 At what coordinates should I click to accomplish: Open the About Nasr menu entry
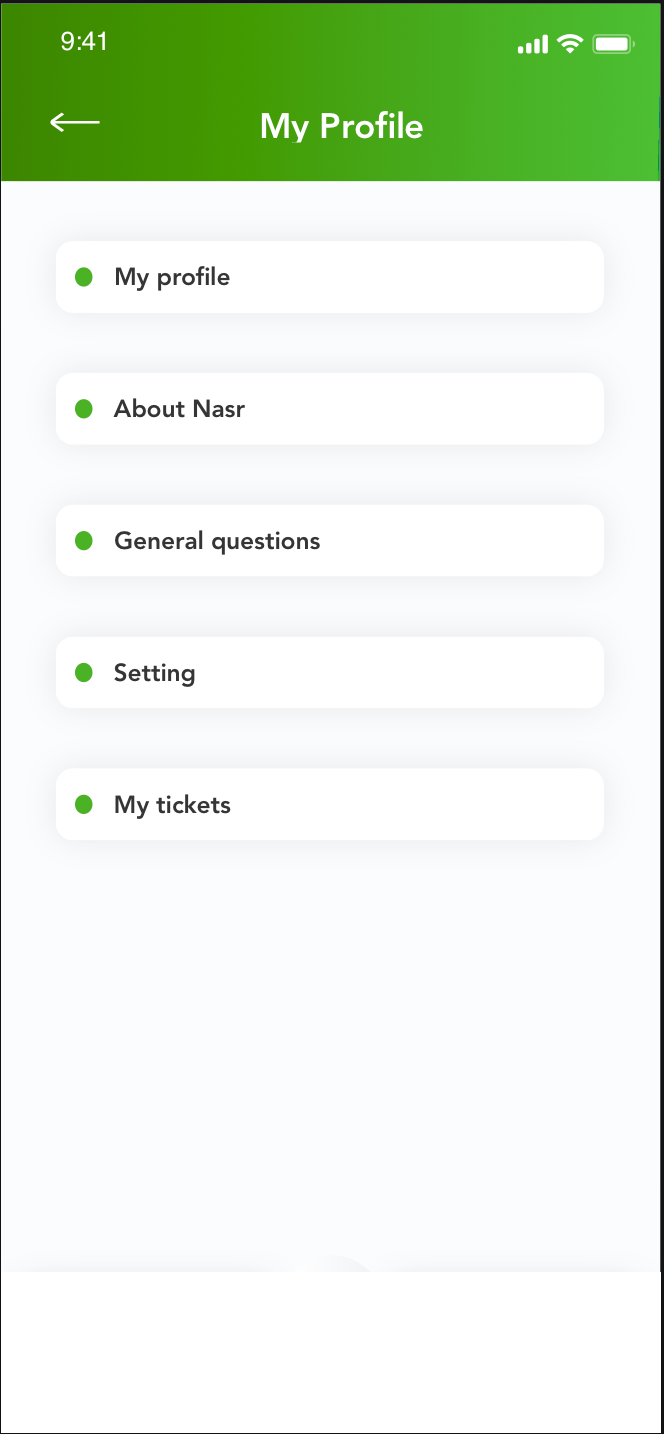click(330, 409)
